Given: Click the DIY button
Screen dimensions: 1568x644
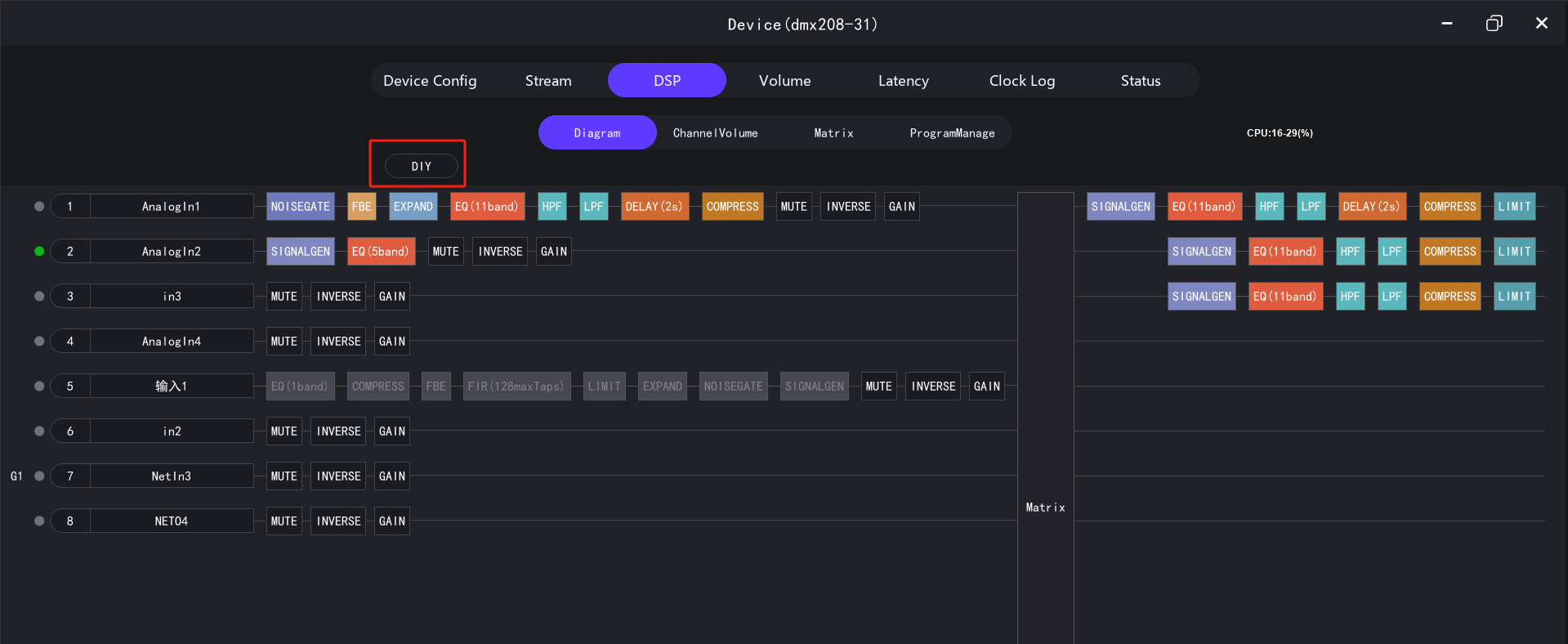Looking at the screenshot, I should click(x=422, y=166).
